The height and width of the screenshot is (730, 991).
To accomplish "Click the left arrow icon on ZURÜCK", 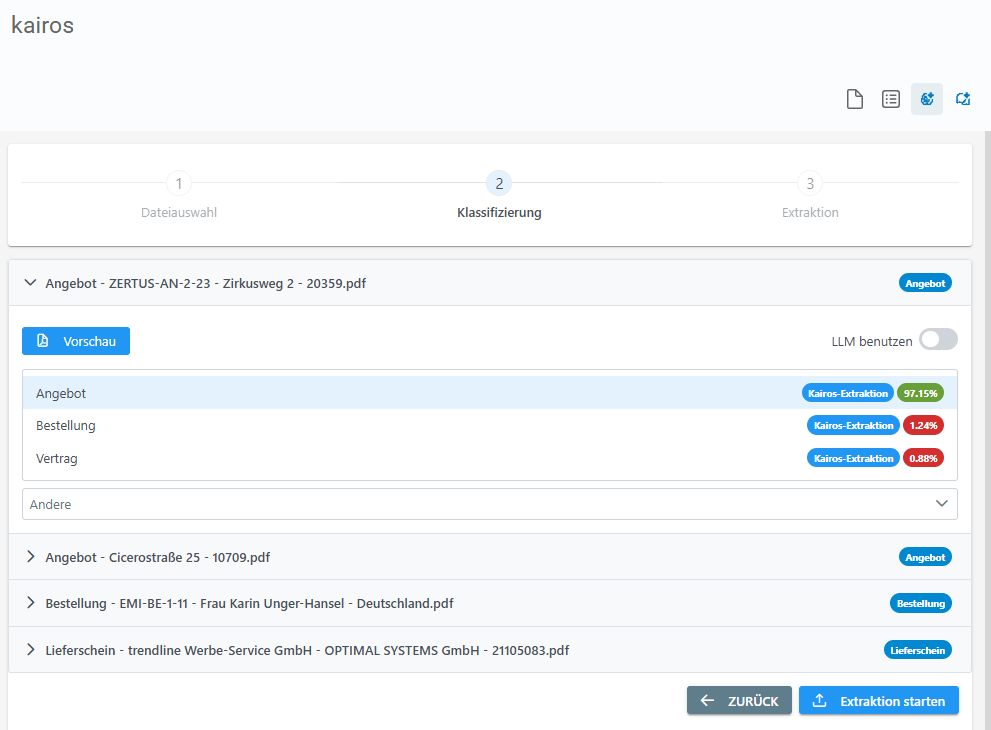I will click(707, 701).
